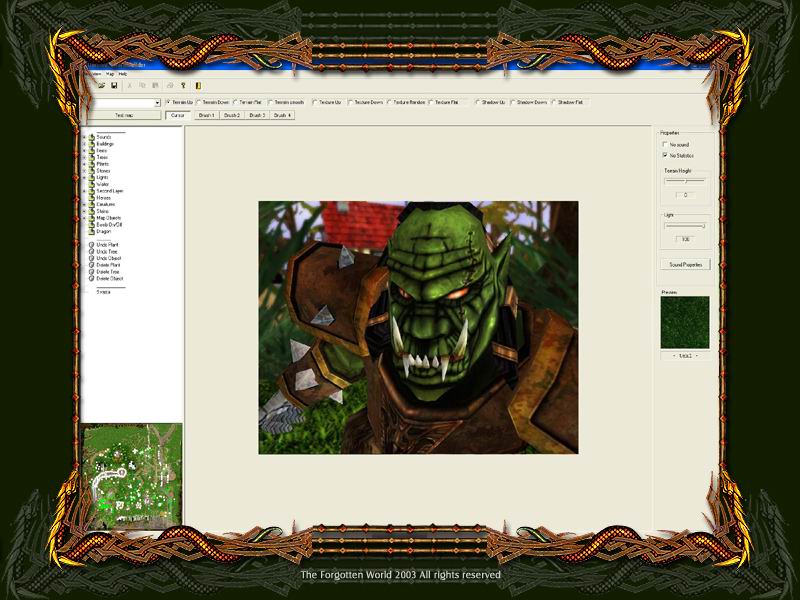This screenshot has height=600, width=800.
Task: Select the Terrain Down radio button
Action: [200, 102]
